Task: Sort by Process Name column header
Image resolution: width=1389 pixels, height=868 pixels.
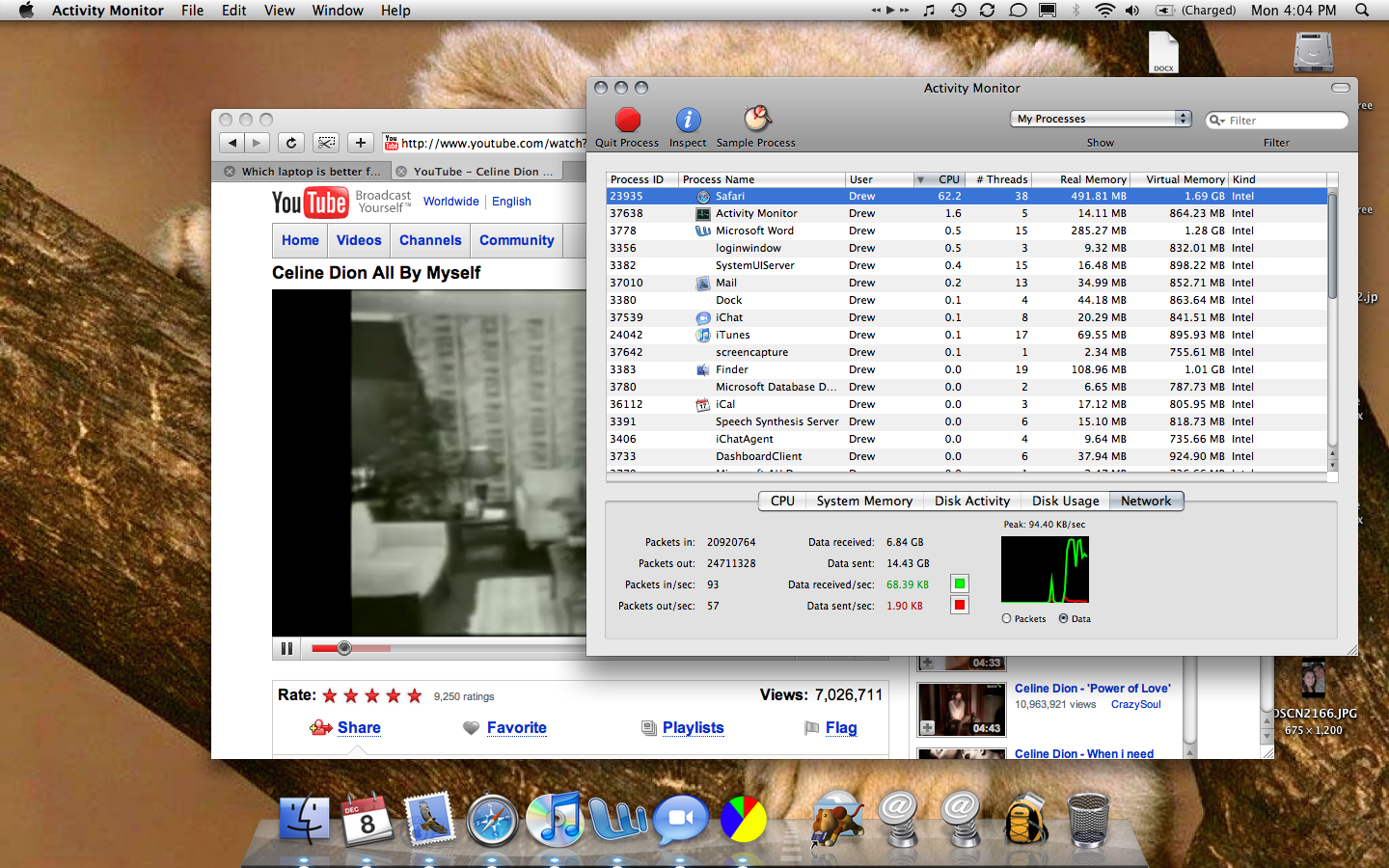Action: click(761, 179)
